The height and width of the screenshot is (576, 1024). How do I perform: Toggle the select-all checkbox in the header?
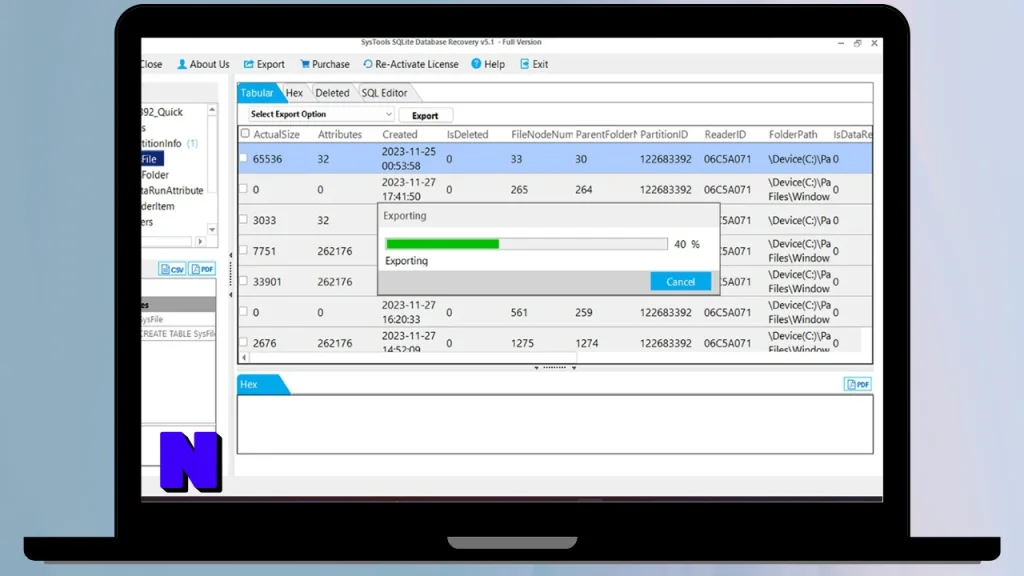(x=245, y=133)
